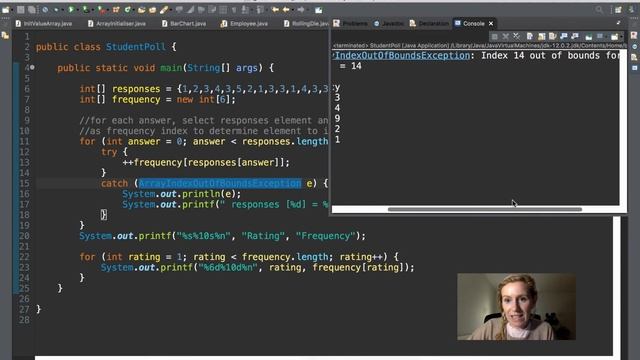
Task: Click the highlighted ArrayIndexOutOfBoundsException text in the editor
Action: [220, 183]
